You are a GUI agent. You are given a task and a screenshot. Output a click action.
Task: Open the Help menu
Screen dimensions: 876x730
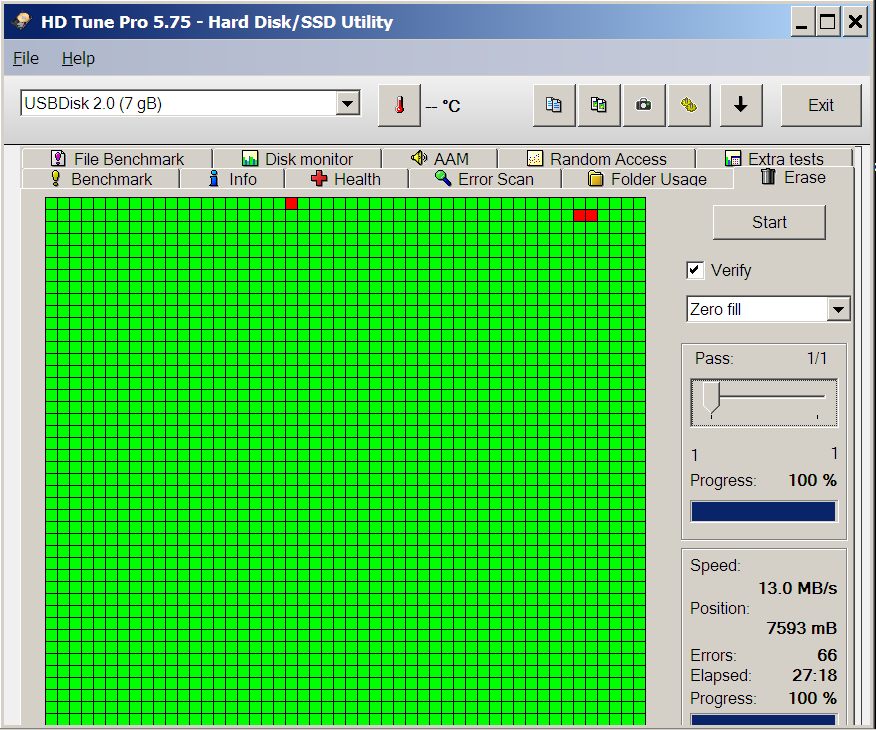(78, 58)
